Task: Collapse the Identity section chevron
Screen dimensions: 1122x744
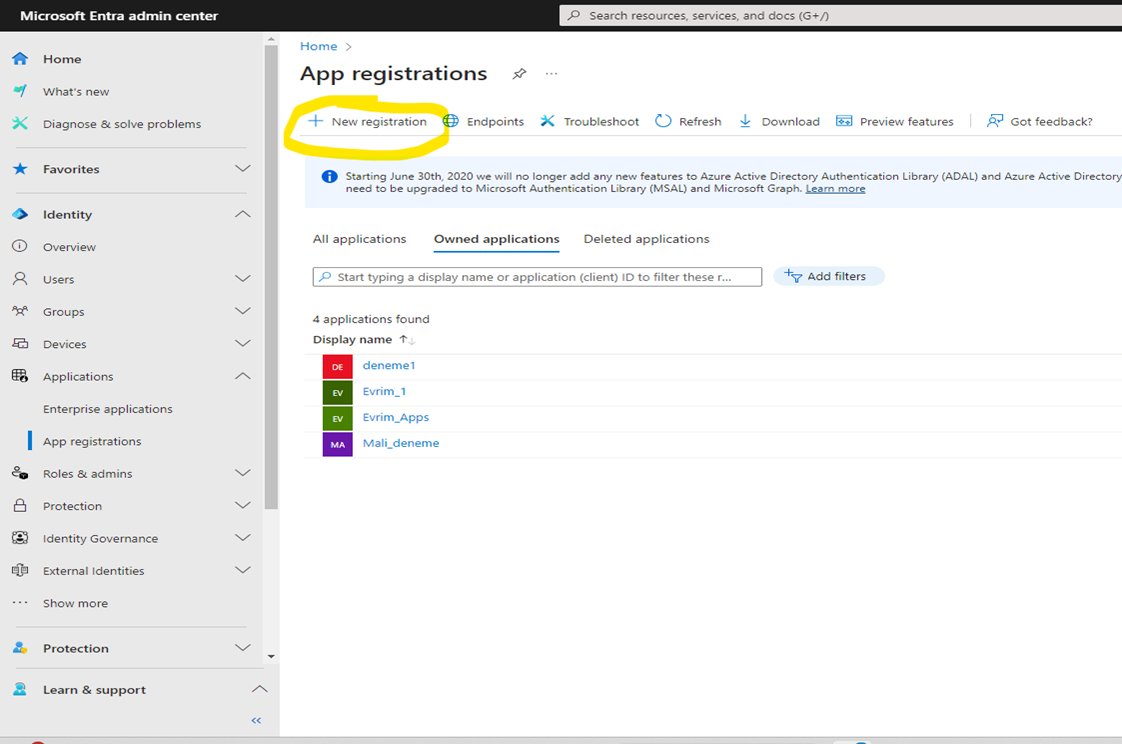Action: click(243, 214)
